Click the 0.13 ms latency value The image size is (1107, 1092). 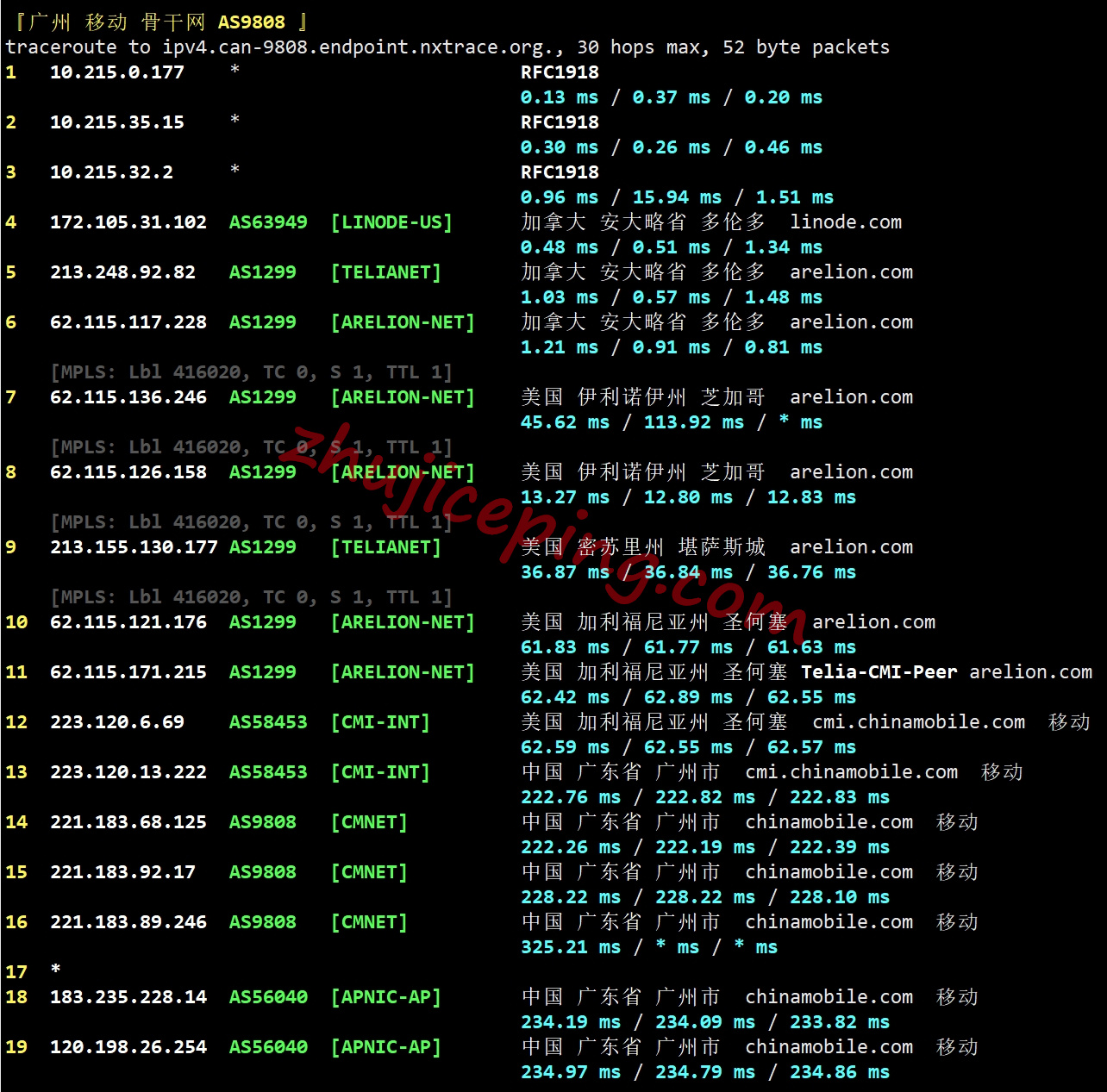(x=560, y=97)
